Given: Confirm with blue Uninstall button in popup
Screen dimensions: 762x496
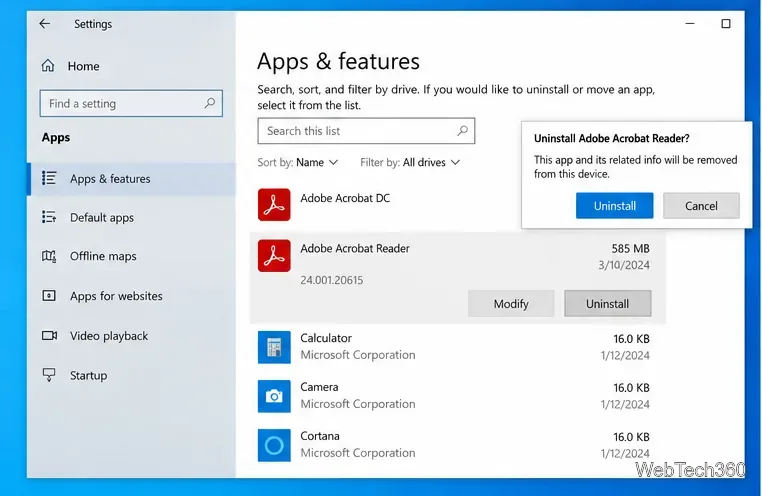Looking at the screenshot, I should (x=614, y=205).
